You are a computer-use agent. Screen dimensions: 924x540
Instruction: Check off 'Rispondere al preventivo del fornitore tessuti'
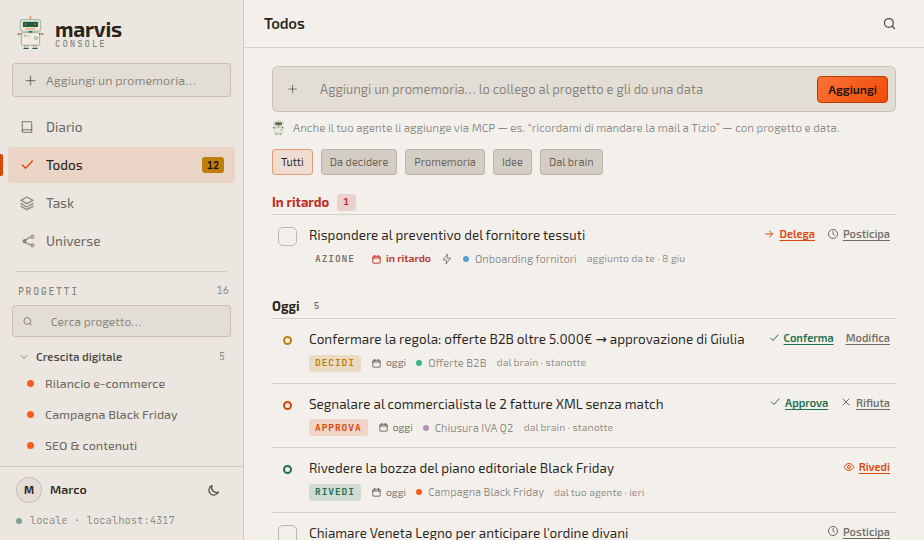[288, 236]
